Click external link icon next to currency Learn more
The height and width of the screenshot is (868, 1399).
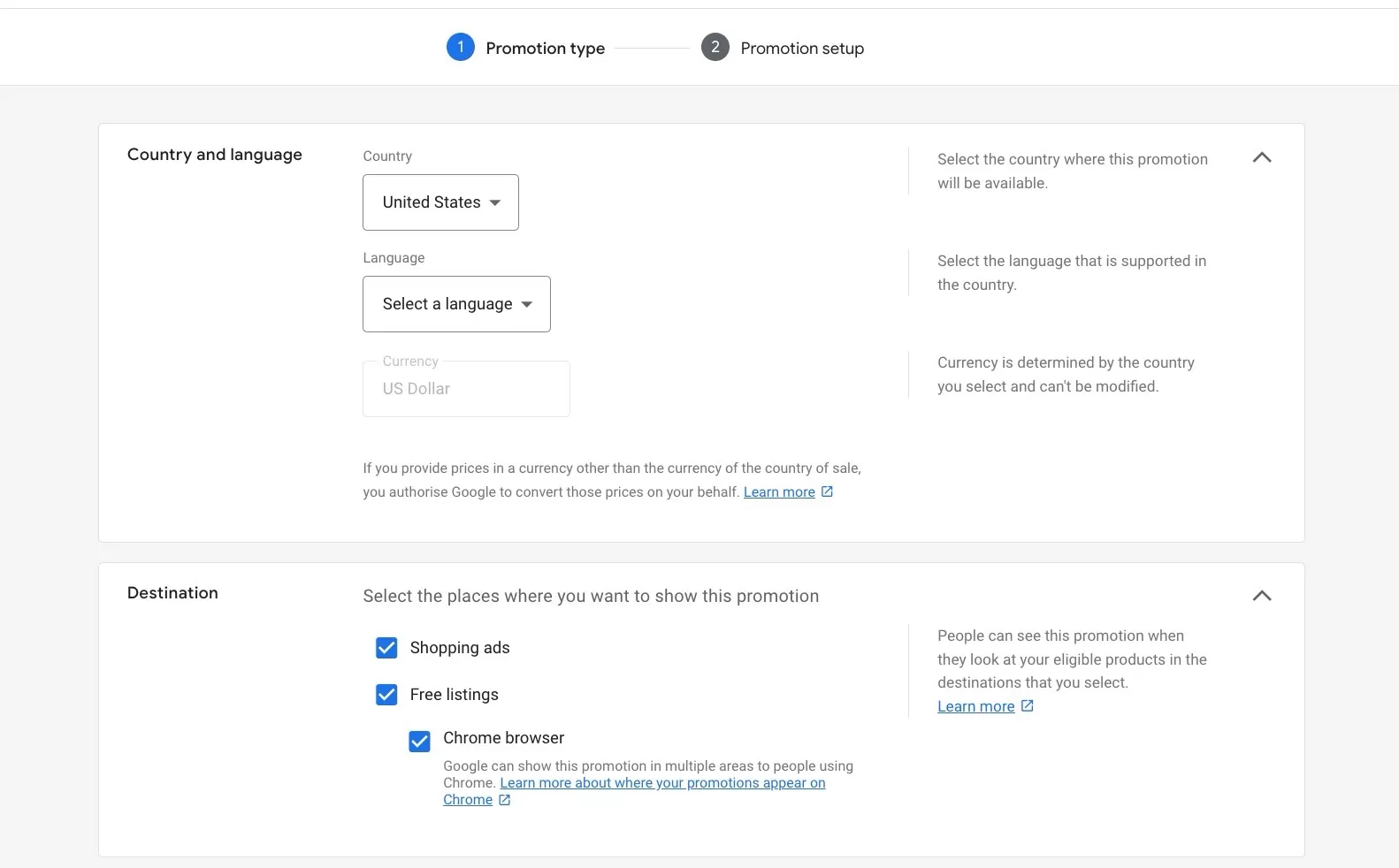click(x=827, y=491)
